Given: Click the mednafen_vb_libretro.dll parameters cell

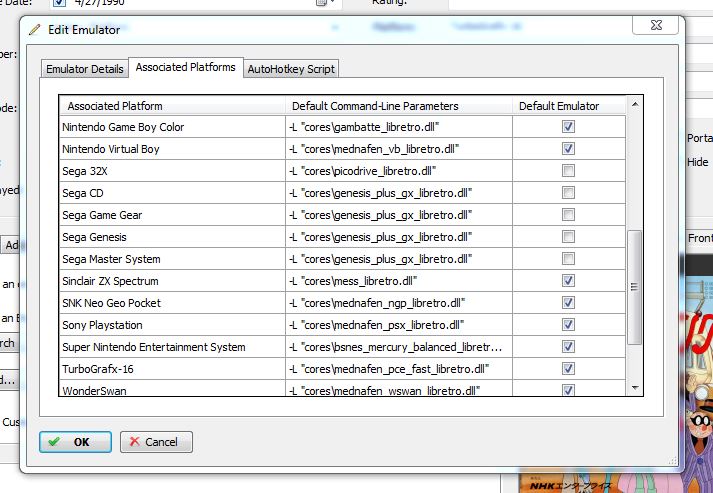Looking at the screenshot, I should point(399,149).
